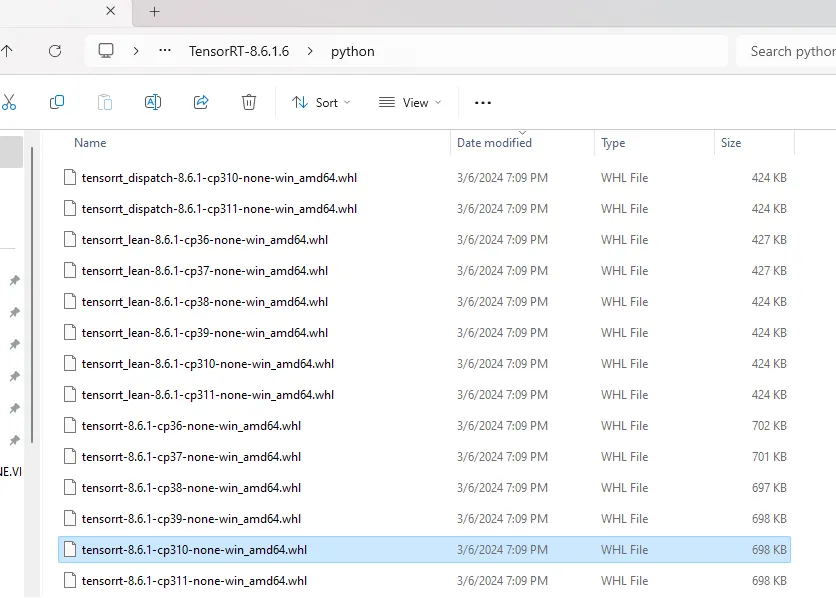Select tensorrt_lean-8.6.1-cp310-none-win_amd64.whl

424,363
